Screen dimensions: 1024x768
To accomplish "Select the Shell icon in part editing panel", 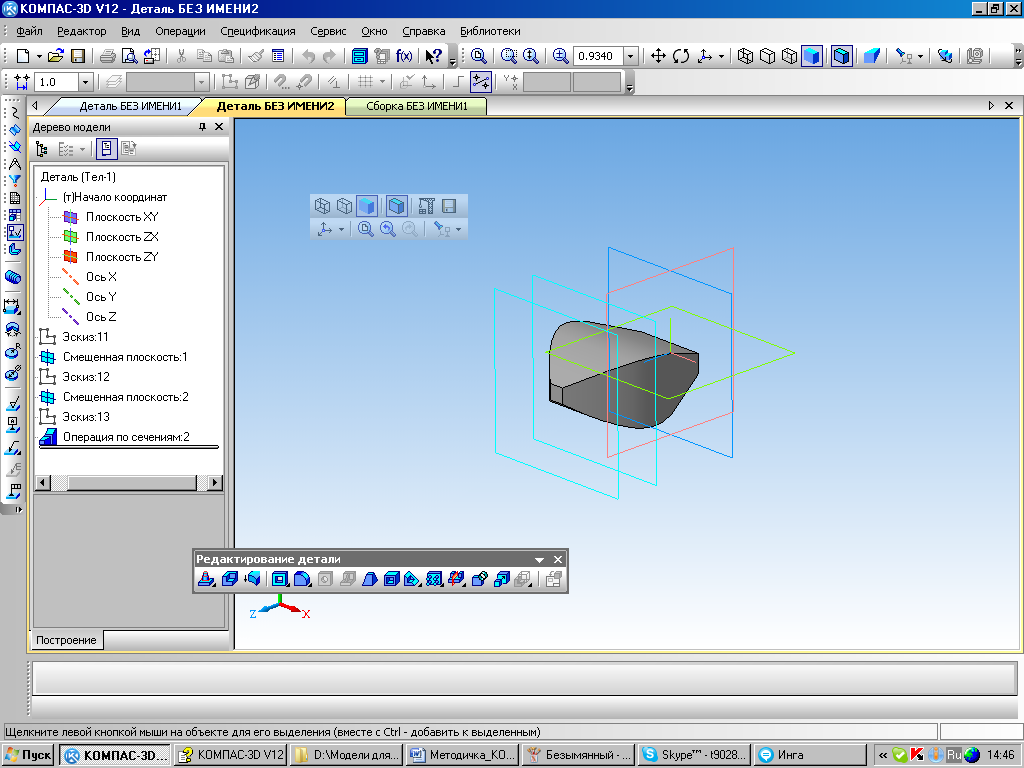I will 391,579.
